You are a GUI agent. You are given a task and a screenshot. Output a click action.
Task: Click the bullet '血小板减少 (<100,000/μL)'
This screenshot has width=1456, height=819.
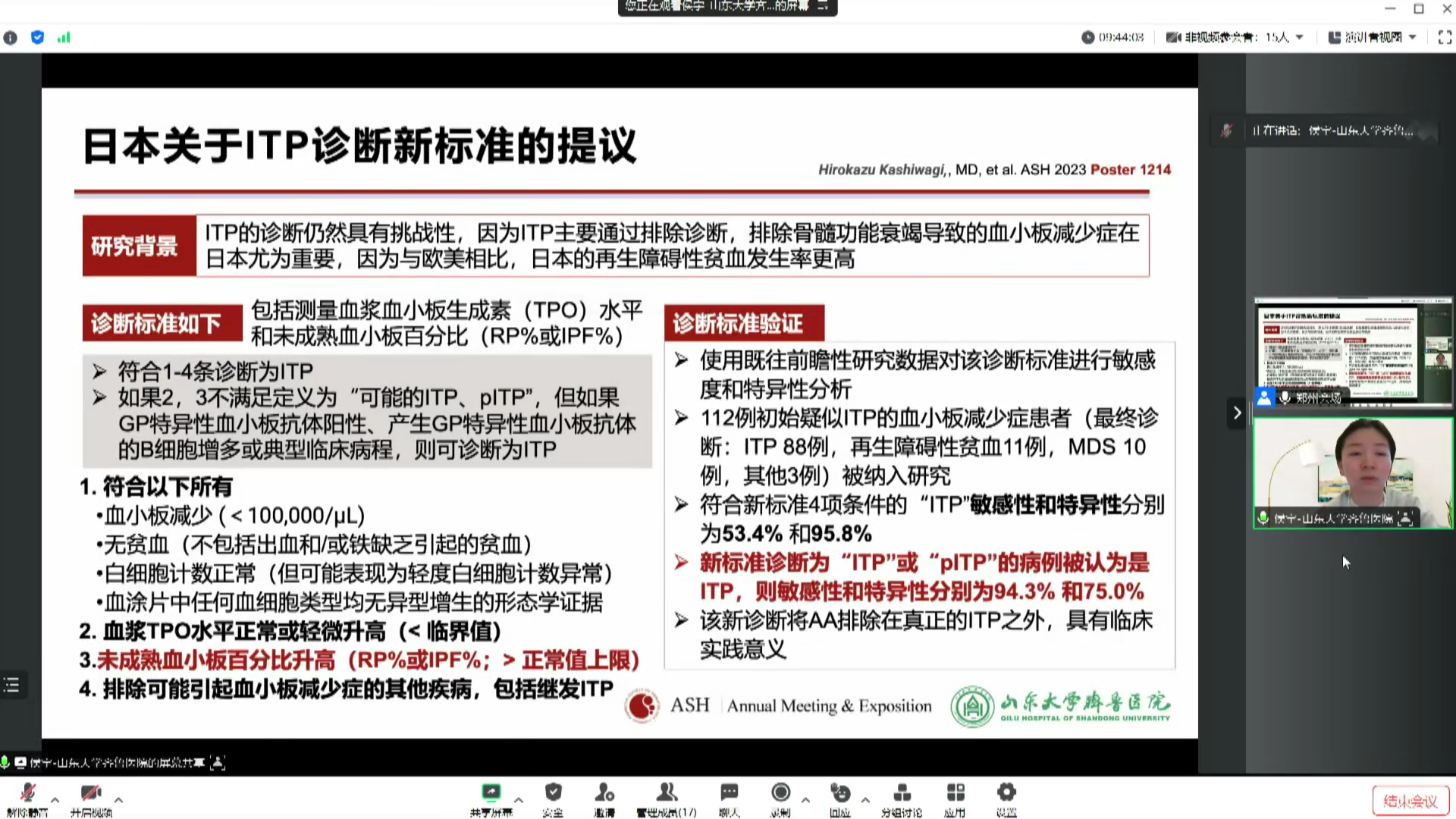(231, 516)
